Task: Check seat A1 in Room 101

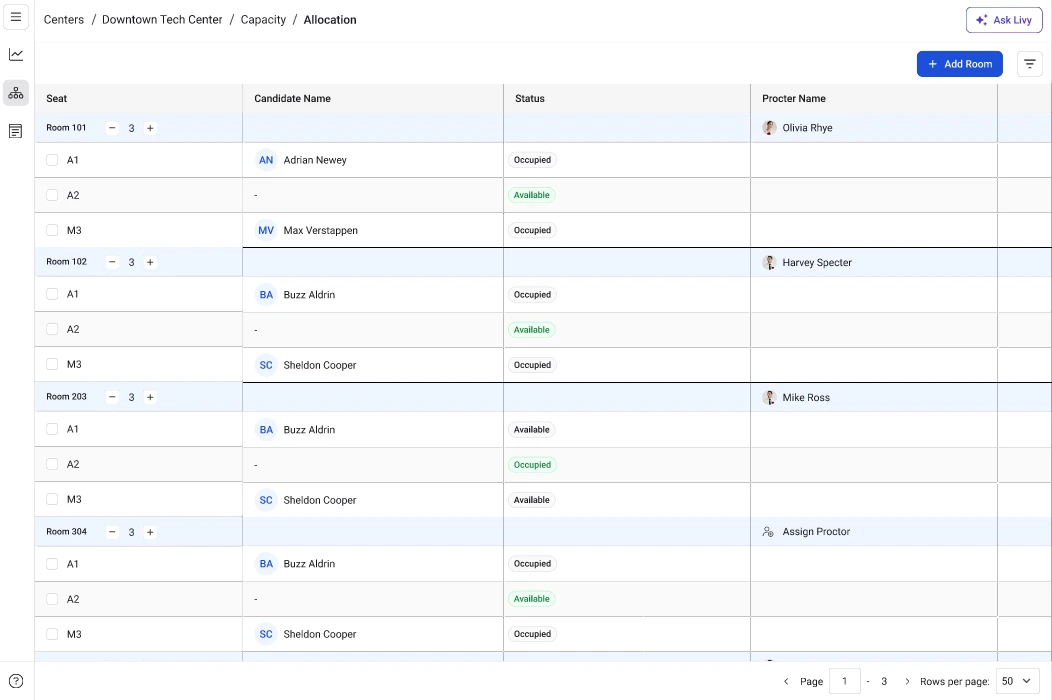Action: click(52, 160)
